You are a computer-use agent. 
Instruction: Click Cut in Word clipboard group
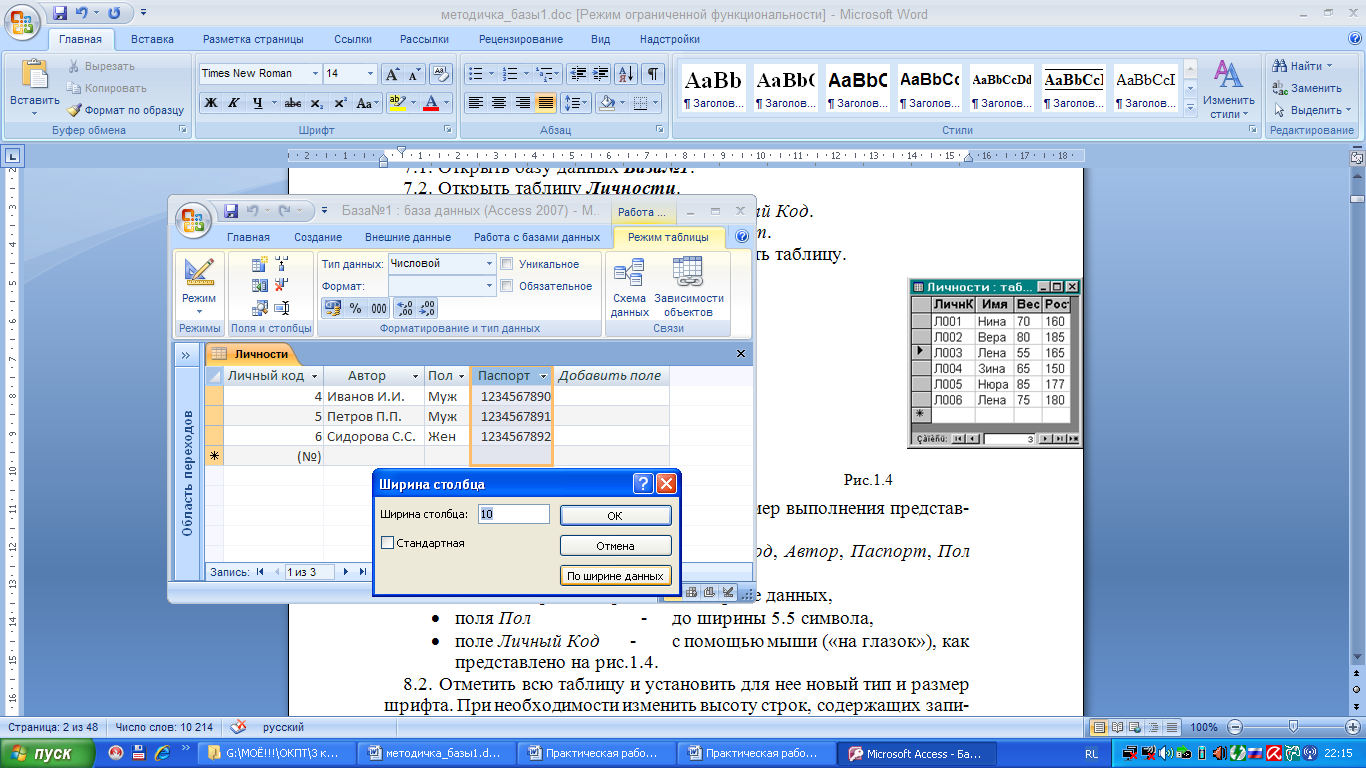(x=101, y=66)
